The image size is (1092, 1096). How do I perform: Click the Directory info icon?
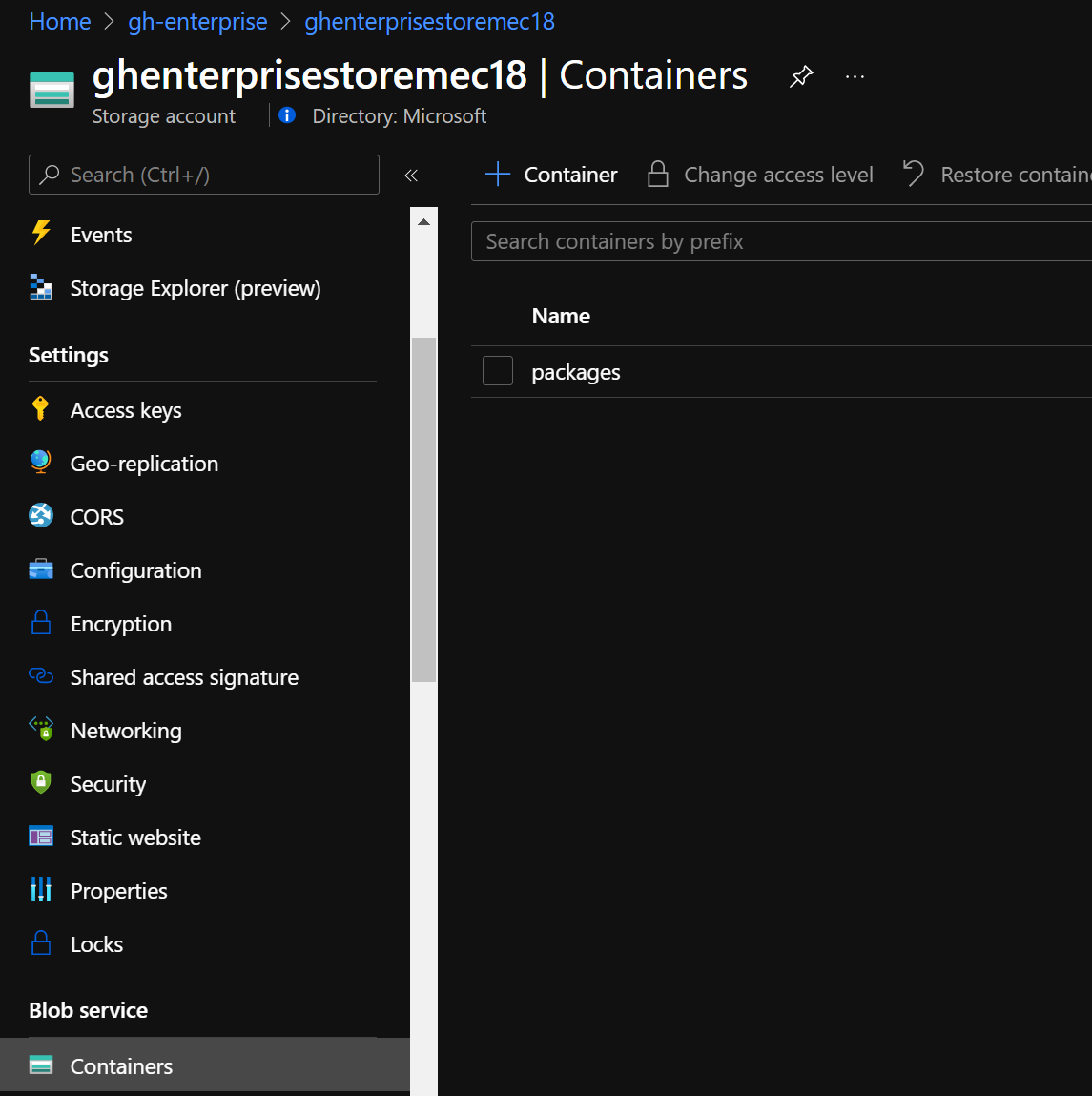click(x=286, y=115)
